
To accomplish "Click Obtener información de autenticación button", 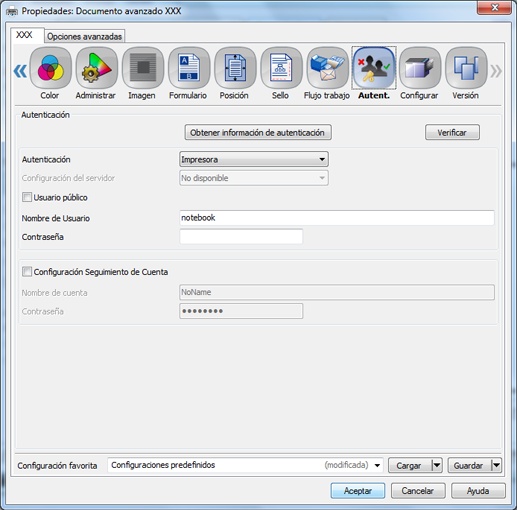I will click(258, 132).
